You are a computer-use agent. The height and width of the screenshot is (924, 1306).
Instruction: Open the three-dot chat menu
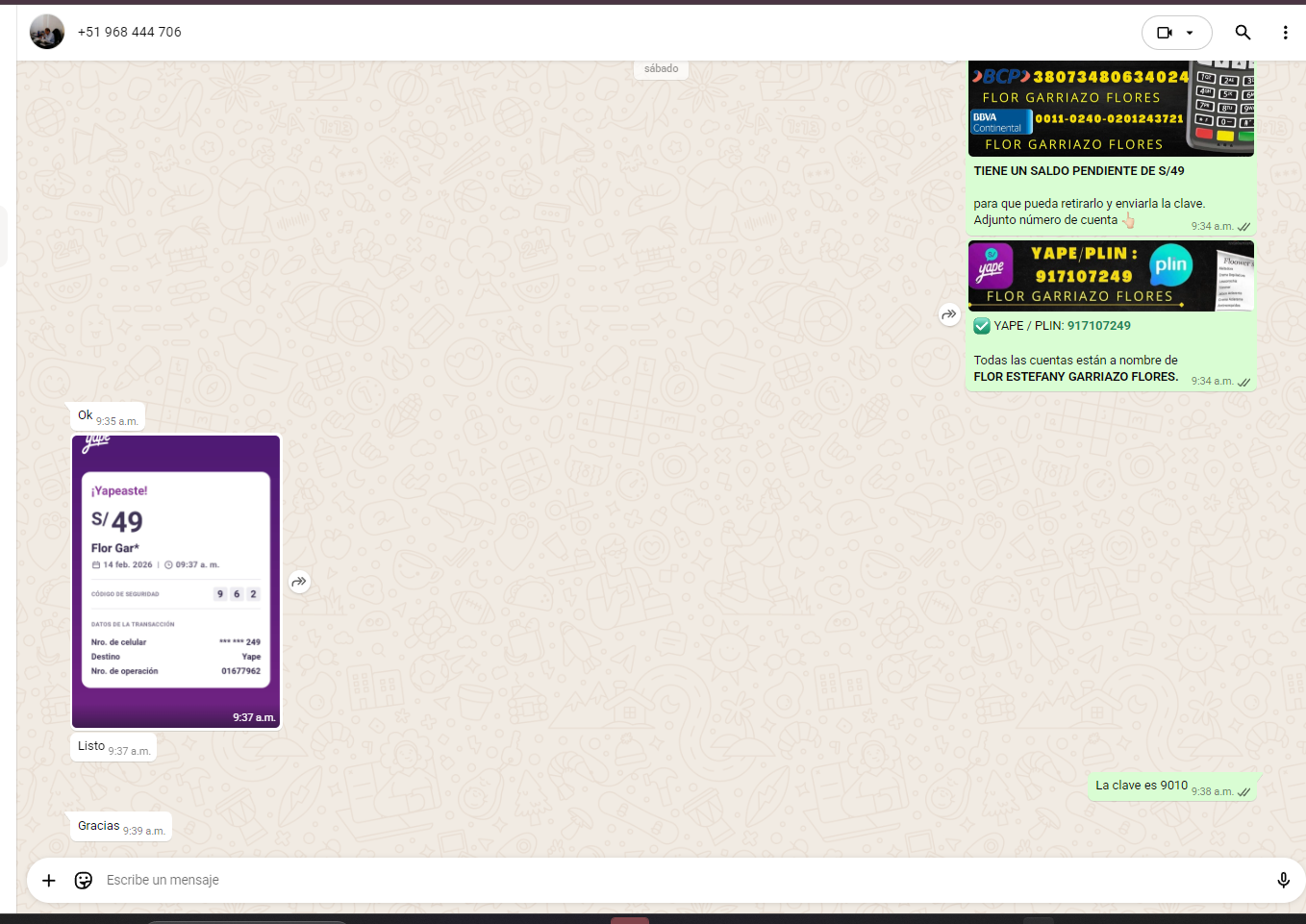[x=1285, y=32]
